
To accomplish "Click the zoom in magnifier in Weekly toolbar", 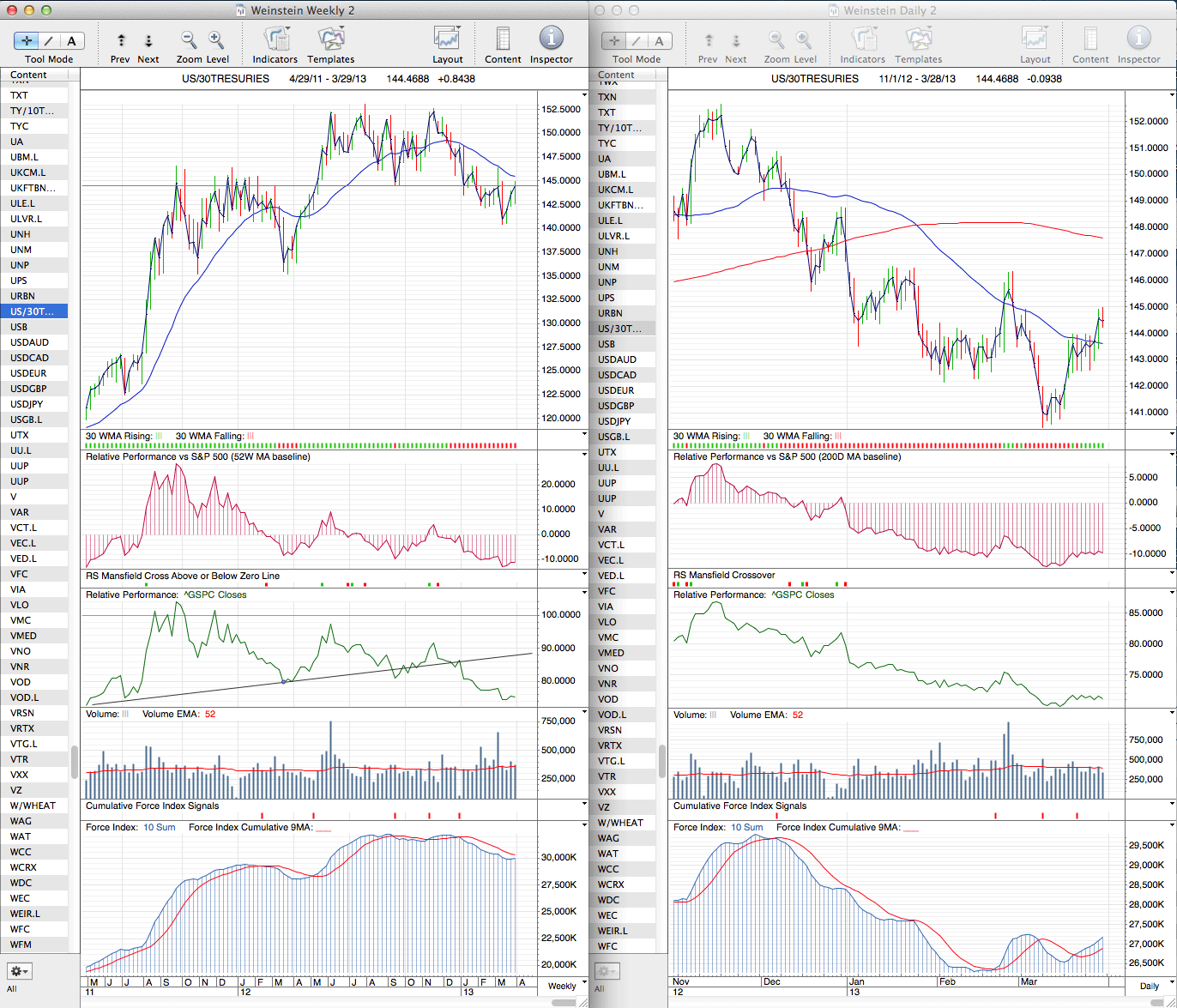I will pyautogui.click(x=216, y=40).
